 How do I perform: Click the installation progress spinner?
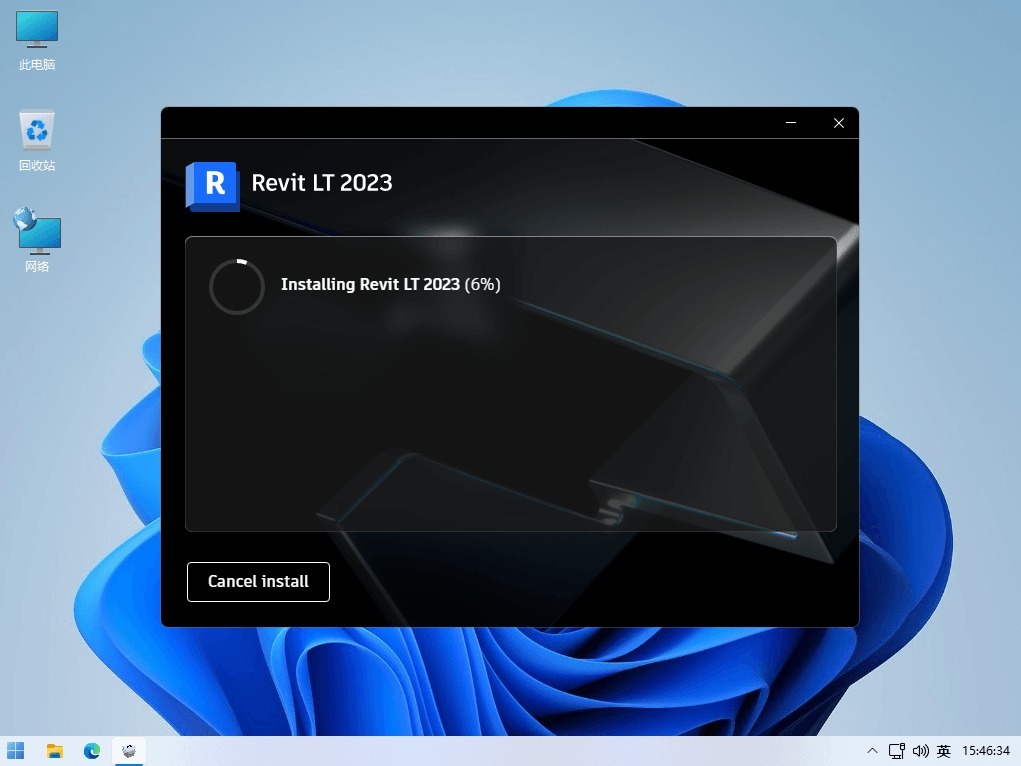coord(236,287)
